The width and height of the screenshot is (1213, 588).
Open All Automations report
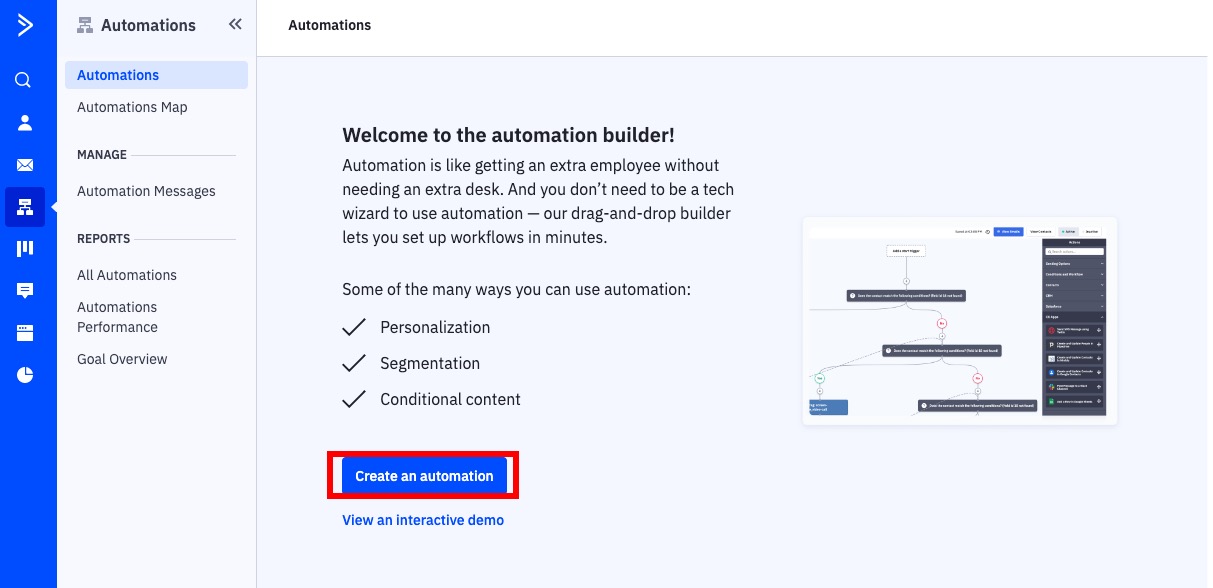pyautogui.click(x=127, y=275)
